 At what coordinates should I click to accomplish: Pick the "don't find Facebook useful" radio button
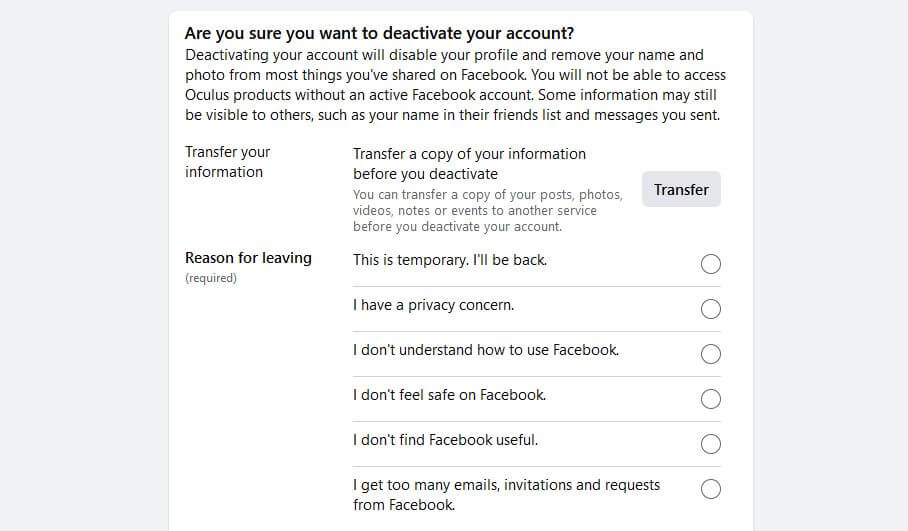tap(711, 444)
